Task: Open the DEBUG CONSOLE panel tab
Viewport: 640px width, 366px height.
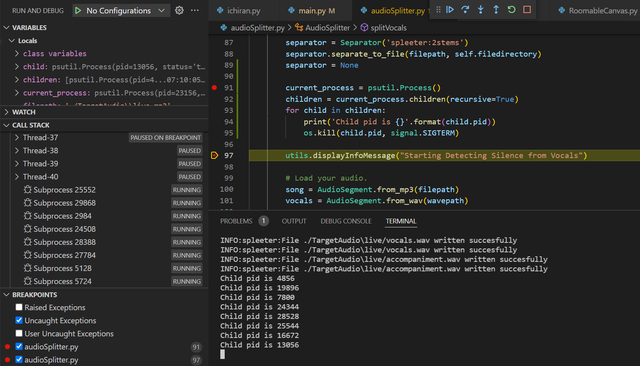Action: 346,221
